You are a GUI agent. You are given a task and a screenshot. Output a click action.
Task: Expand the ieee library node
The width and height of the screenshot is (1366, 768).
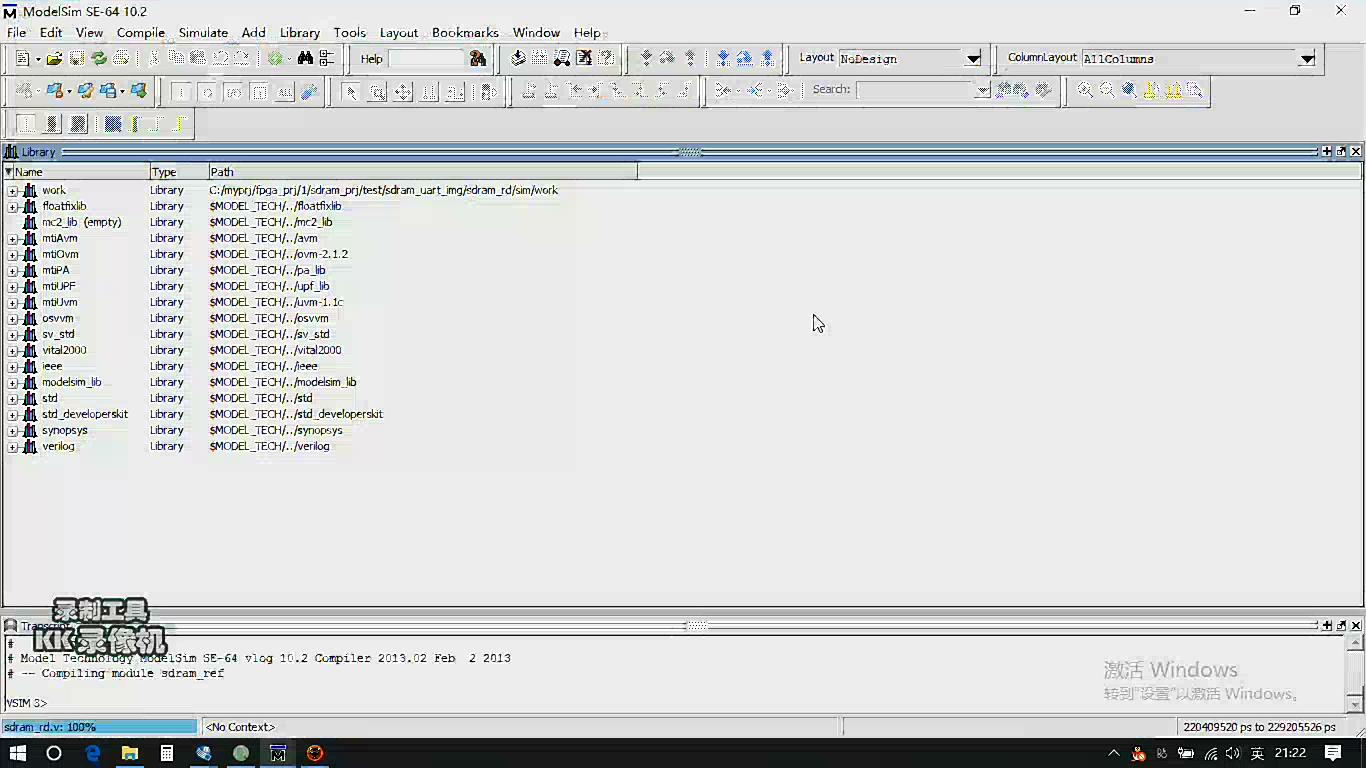[12, 366]
